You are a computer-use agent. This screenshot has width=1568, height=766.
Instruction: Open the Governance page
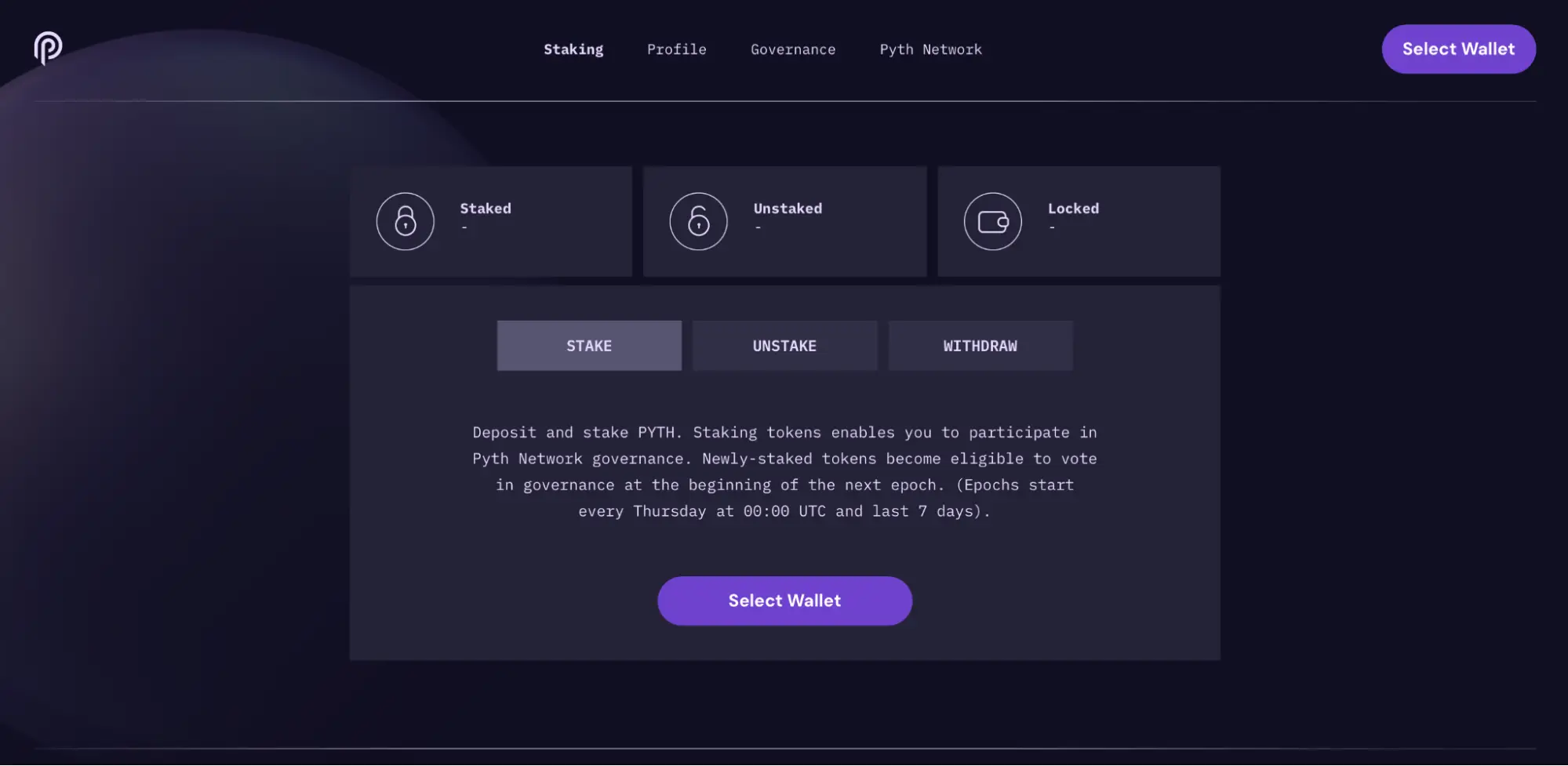792,49
